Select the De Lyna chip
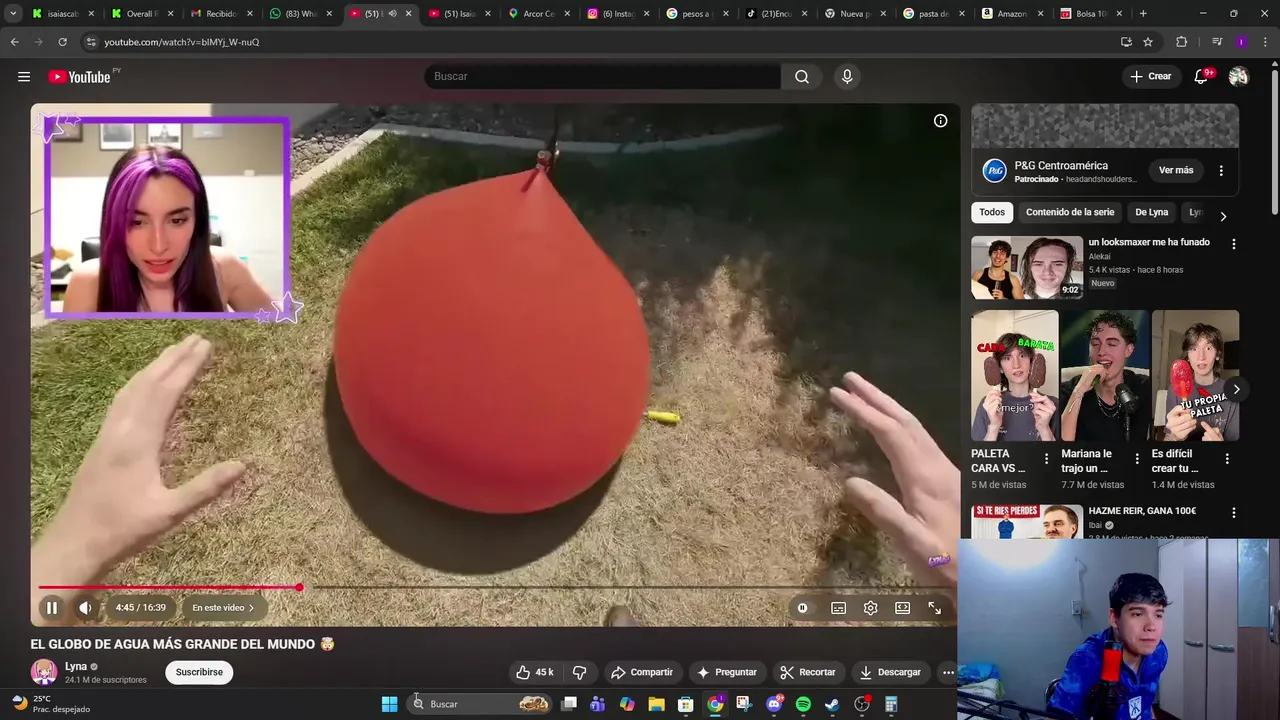This screenshot has width=1280, height=720. coord(1152,212)
